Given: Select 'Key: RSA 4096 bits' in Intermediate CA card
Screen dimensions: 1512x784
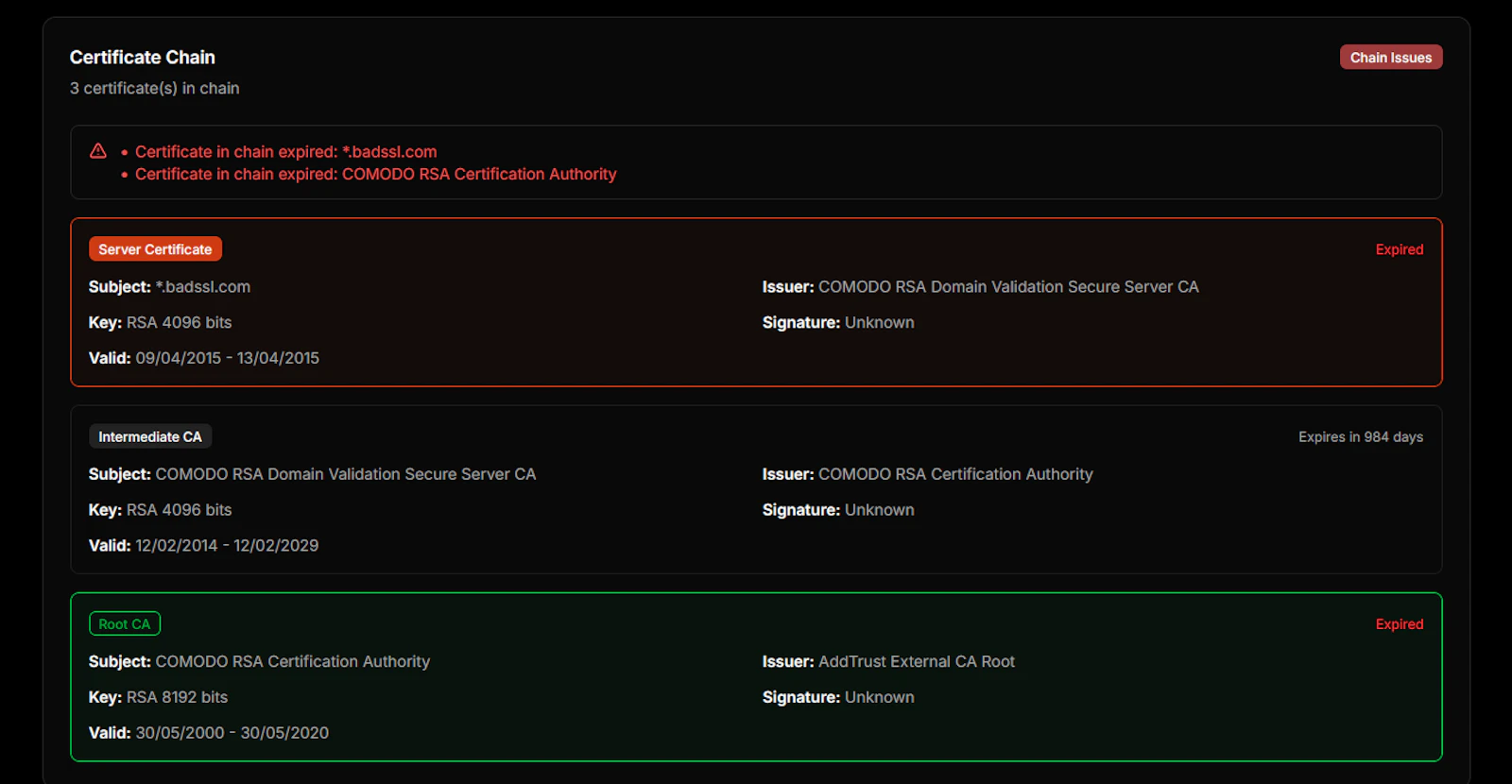Looking at the screenshot, I should (161, 510).
